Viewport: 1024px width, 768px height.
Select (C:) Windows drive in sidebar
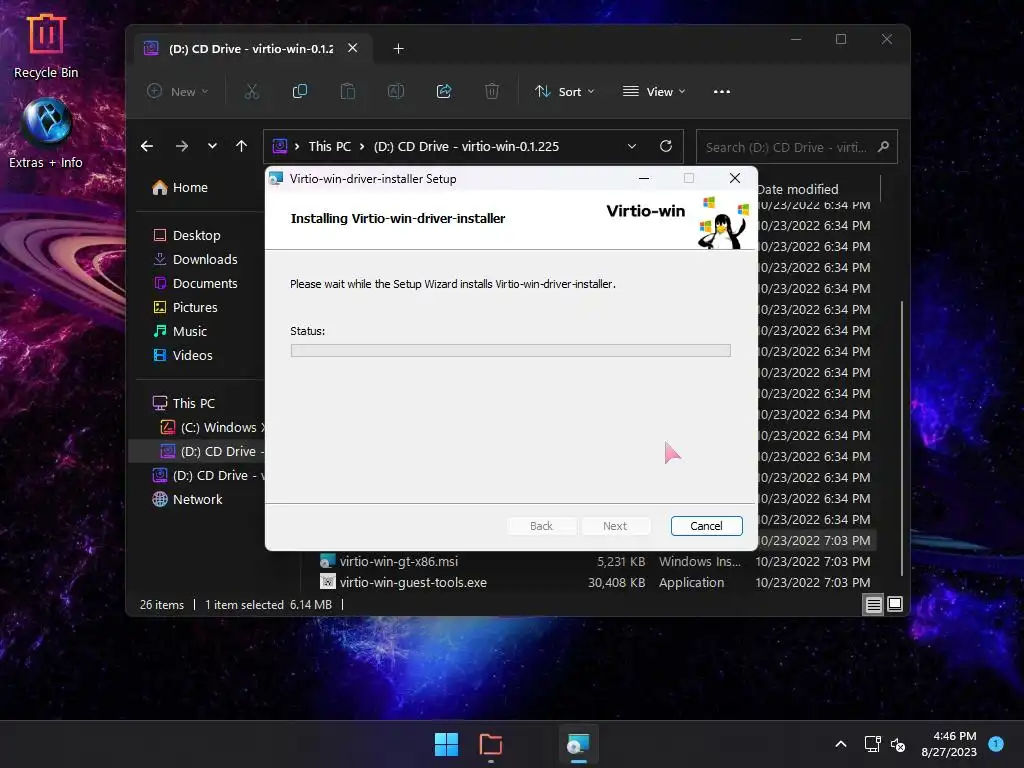pyautogui.click(x=212, y=427)
